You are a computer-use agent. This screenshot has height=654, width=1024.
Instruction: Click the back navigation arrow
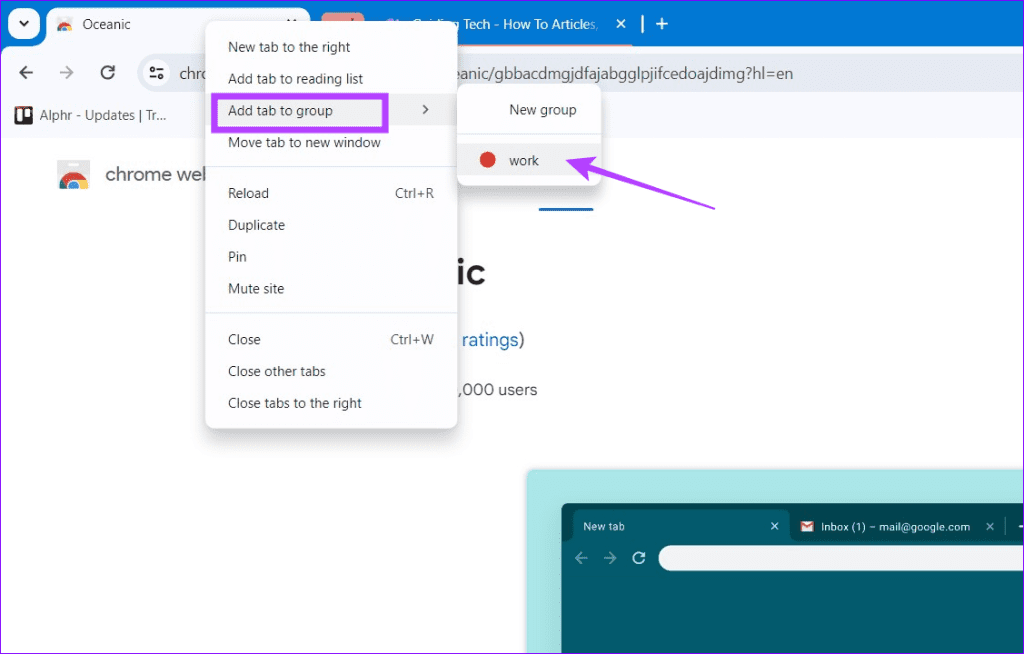(x=26, y=72)
